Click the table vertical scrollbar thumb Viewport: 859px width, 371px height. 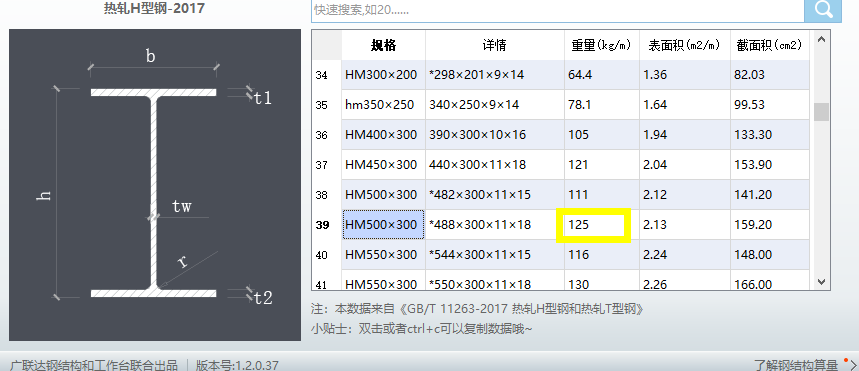(x=821, y=112)
